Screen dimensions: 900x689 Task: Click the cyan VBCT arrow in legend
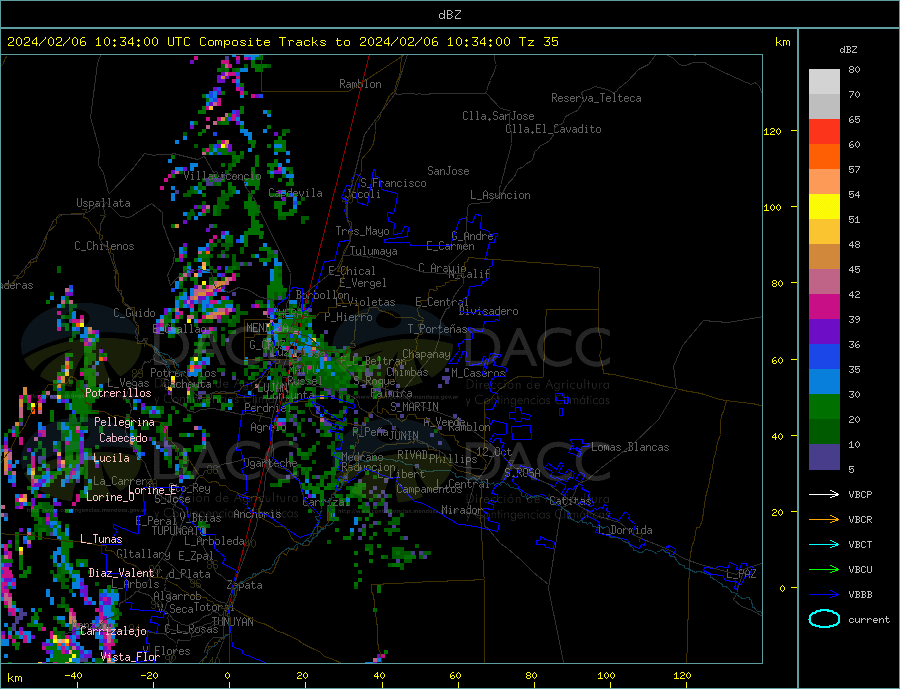(x=824, y=544)
